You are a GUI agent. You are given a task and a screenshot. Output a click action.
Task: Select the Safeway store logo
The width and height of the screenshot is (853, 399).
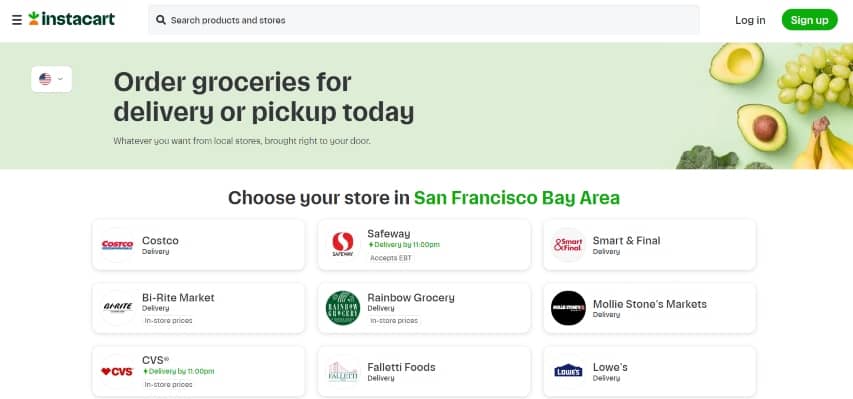(x=343, y=245)
